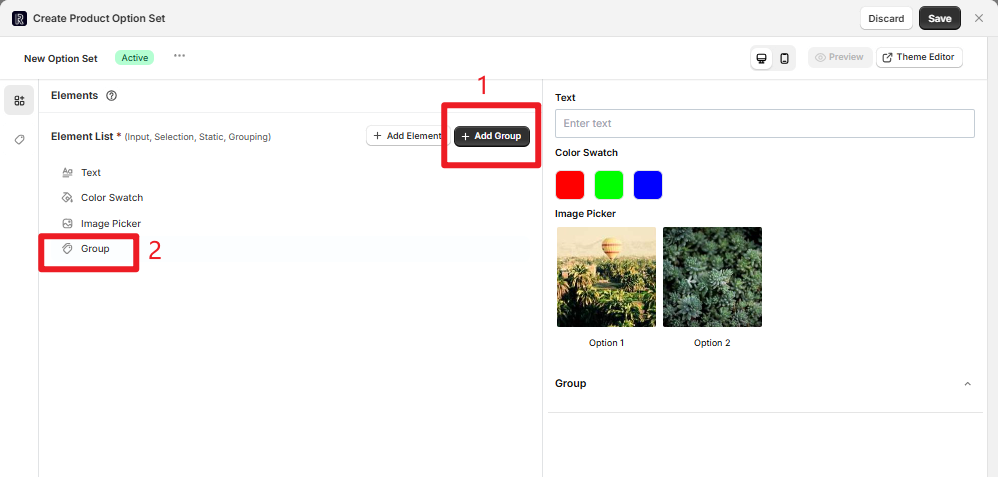998x477 pixels.
Task: Toggle the Active status badge
Action: pos(134,58)
